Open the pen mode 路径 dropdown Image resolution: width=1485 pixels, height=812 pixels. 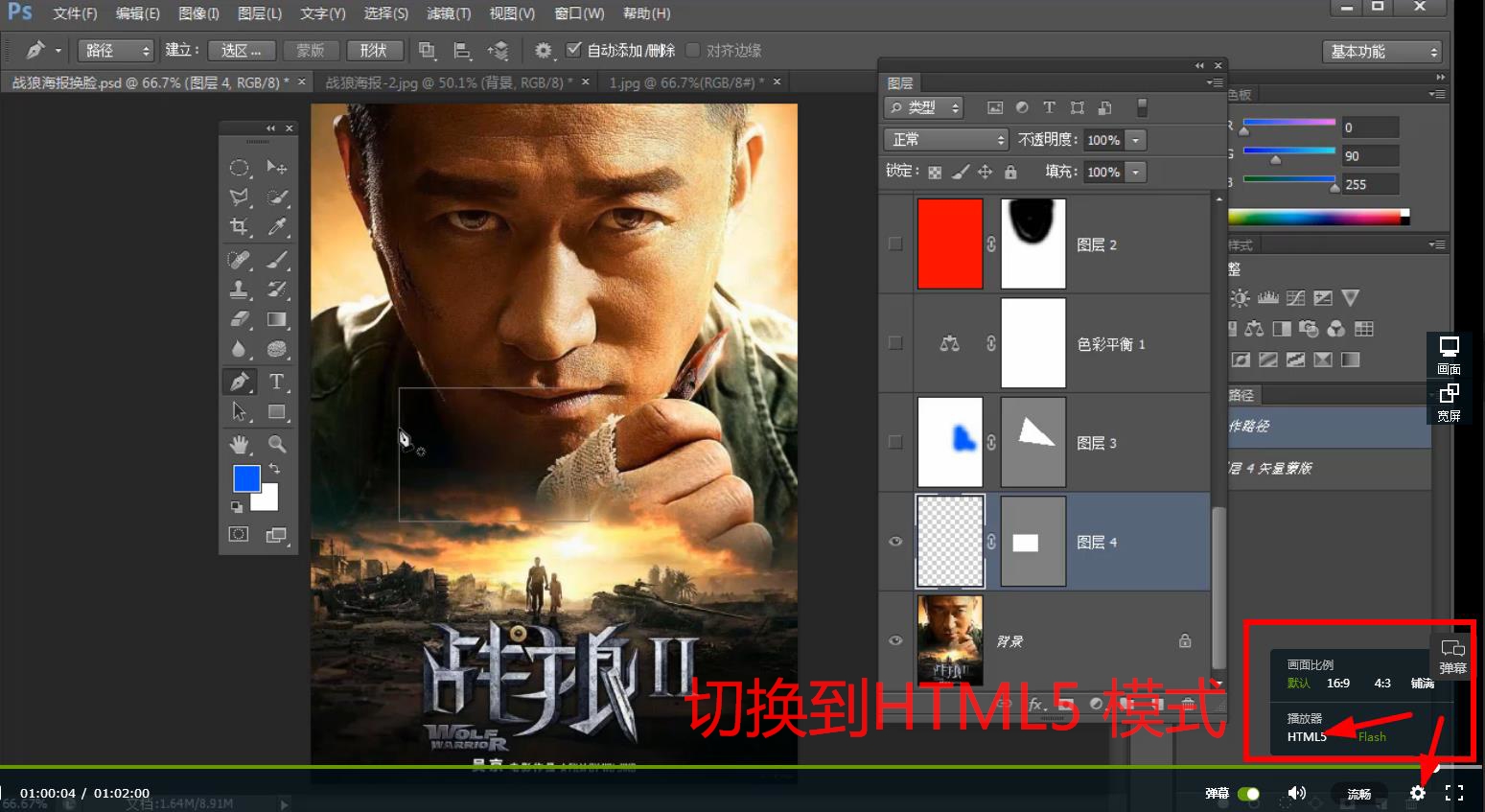116,50
